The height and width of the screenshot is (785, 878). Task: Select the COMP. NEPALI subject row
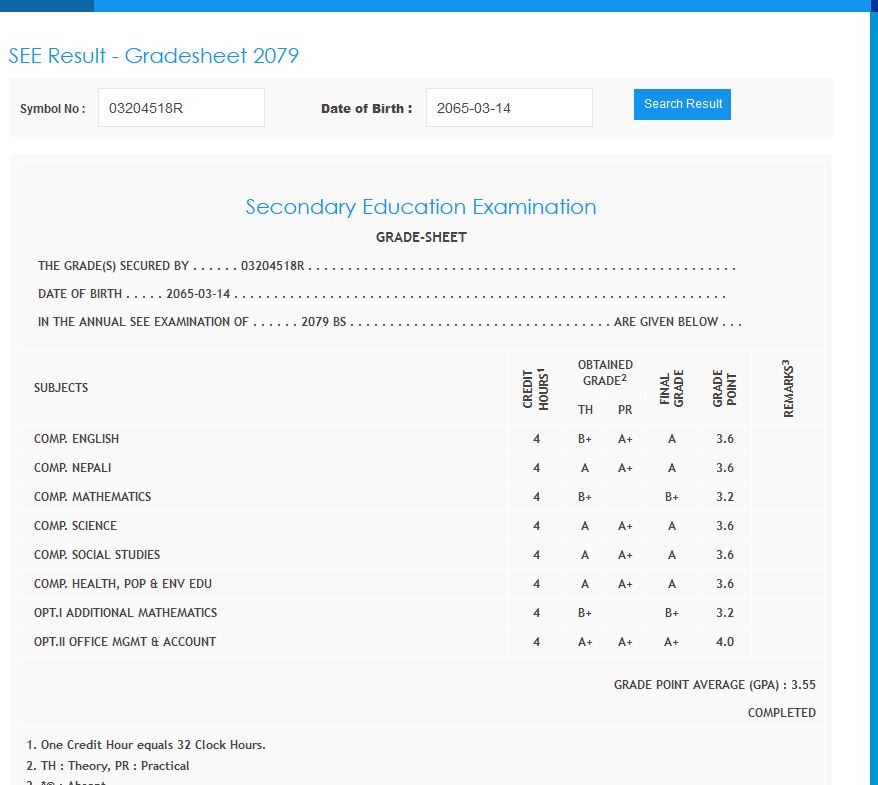[x=72, y=468]
